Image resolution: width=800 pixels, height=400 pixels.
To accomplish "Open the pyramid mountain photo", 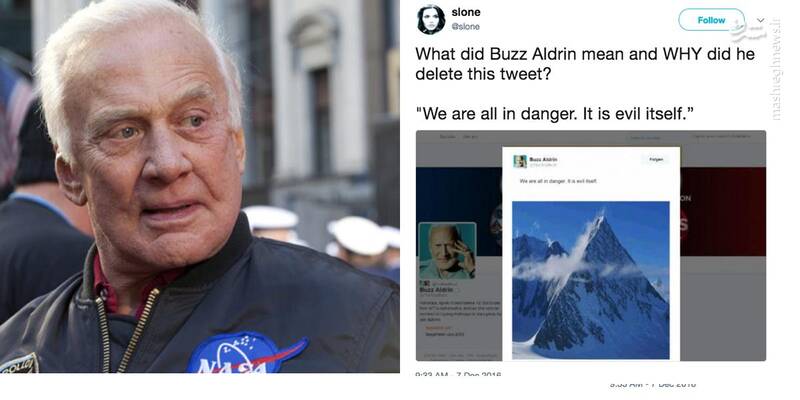I will click(x=590, y=280).
